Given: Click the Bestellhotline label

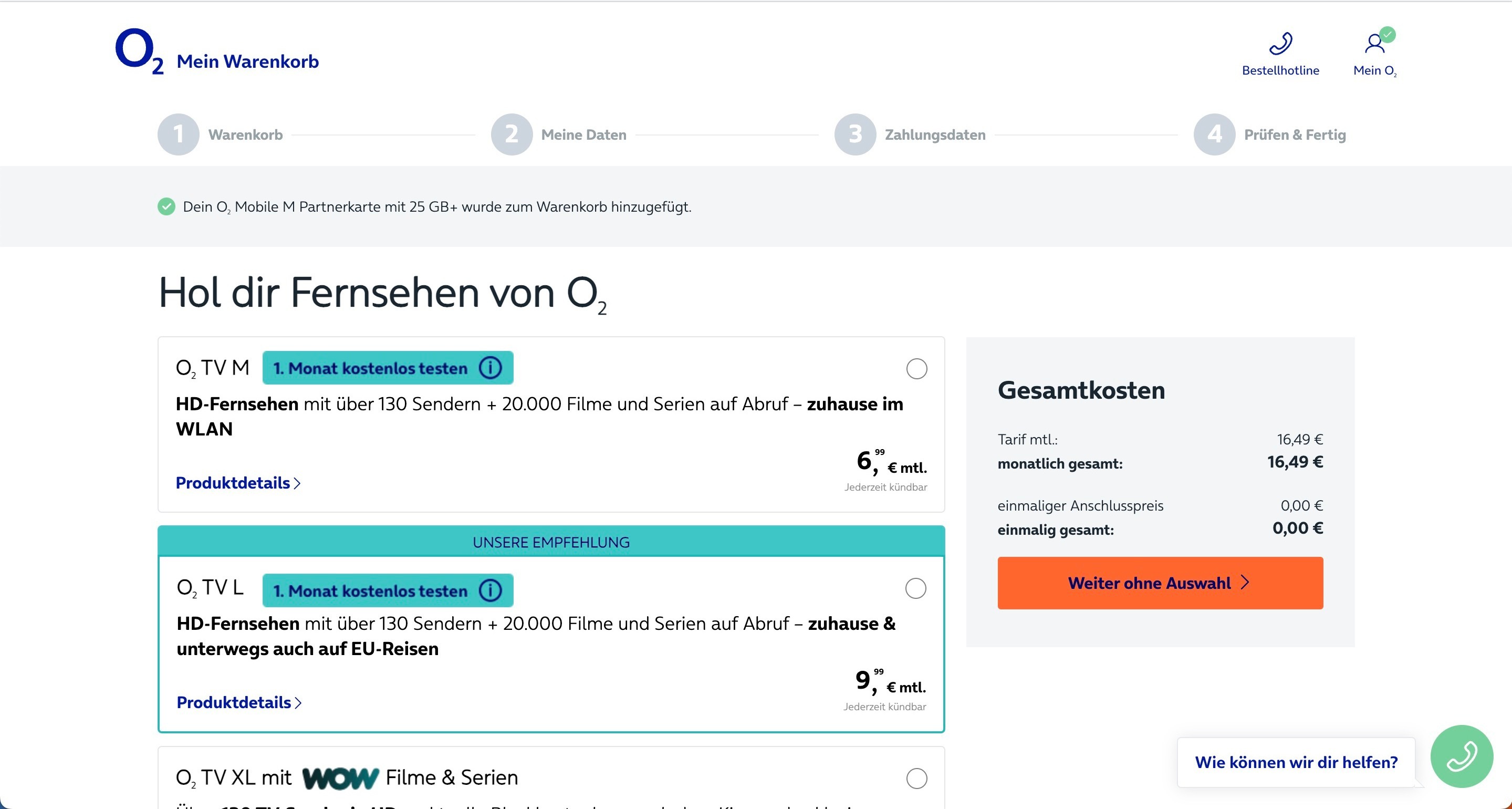Looking at the screenshot, I should 1280,70.
